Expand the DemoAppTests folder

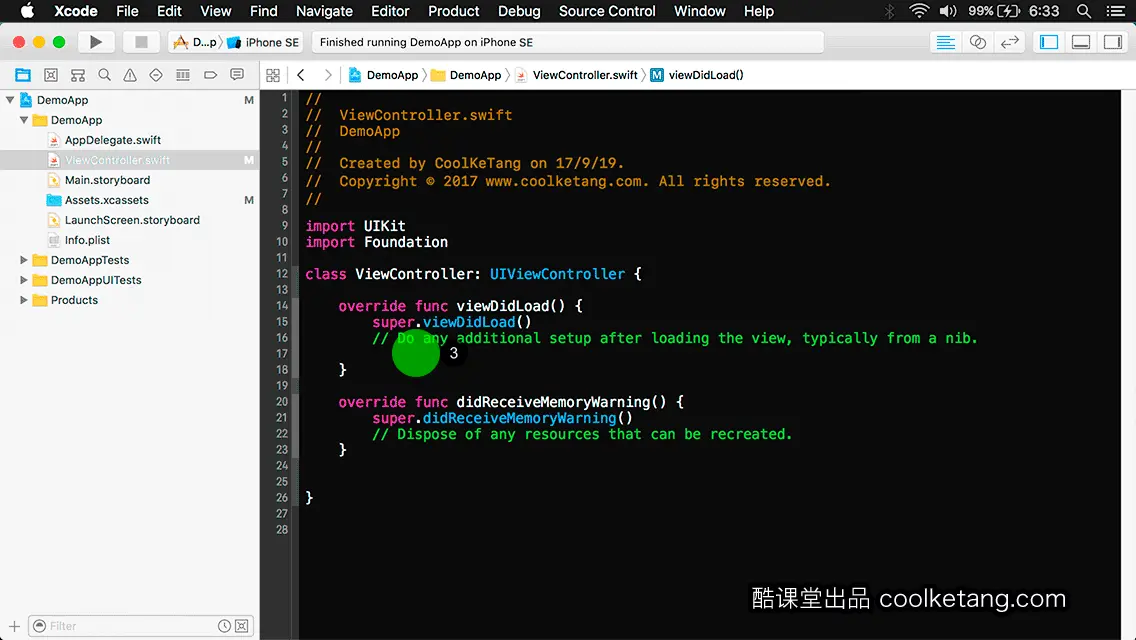coord(24,260)
